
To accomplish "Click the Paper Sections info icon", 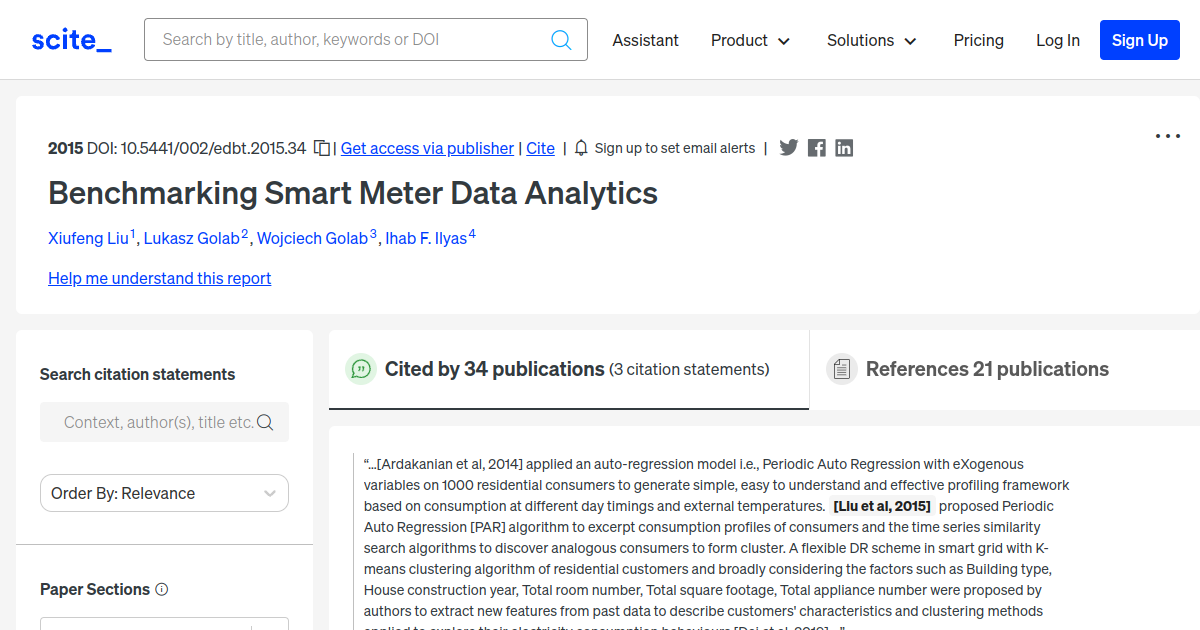I will [162, 589].
